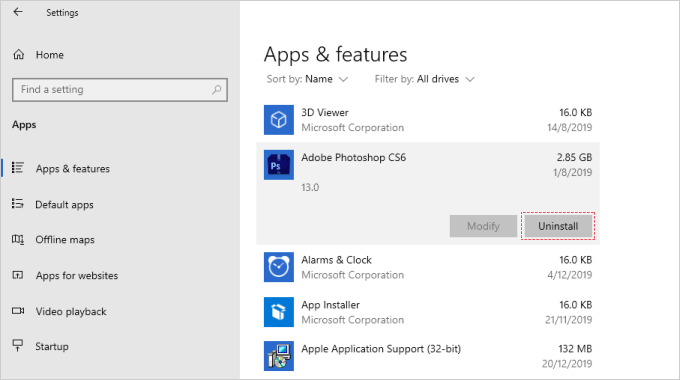Screen dimensions: 680x380
Task: Go back with the Settings arrow
Action: coord(18,12)
